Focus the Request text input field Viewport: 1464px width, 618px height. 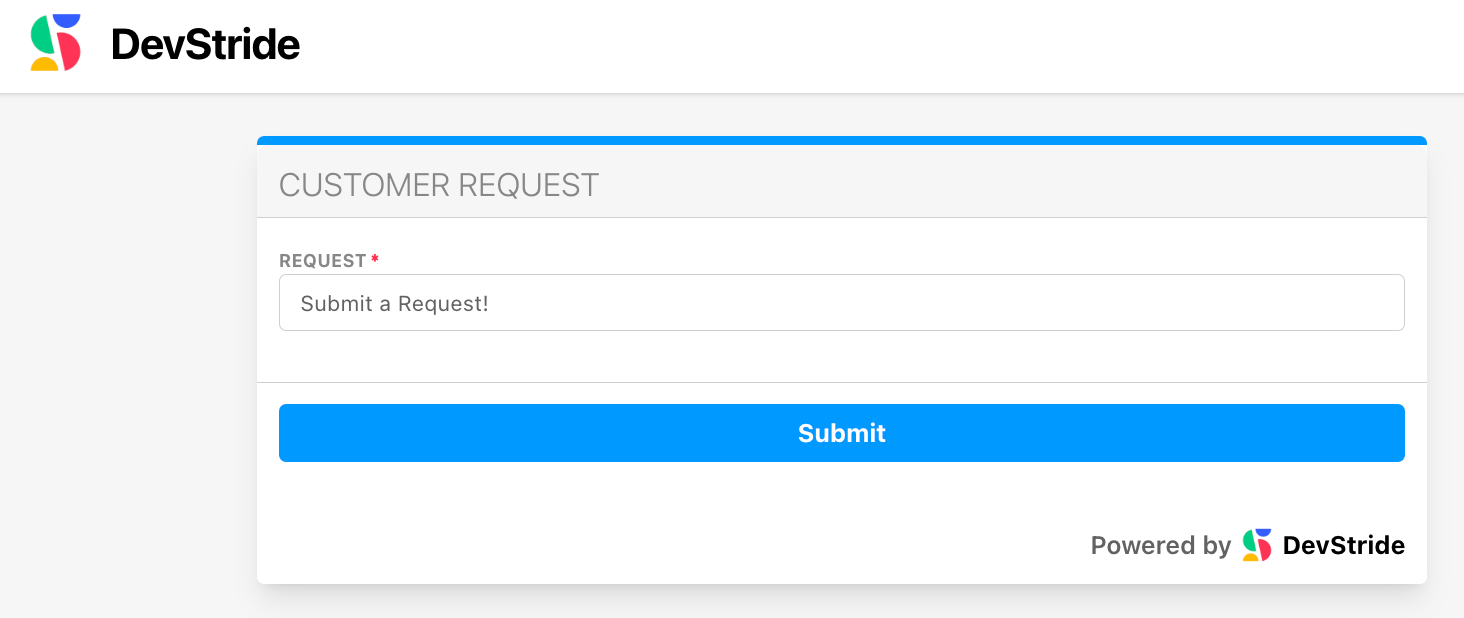tap(841, 303)
